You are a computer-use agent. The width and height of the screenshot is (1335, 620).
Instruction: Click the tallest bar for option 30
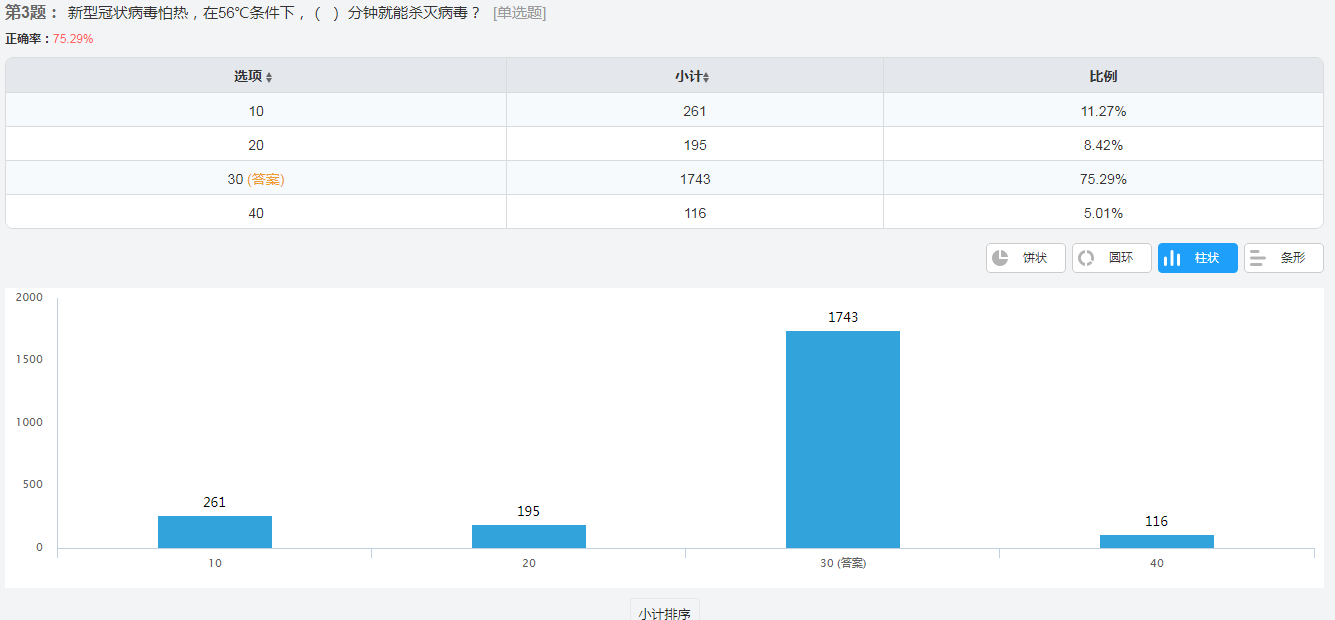click(x=842, y=439)
